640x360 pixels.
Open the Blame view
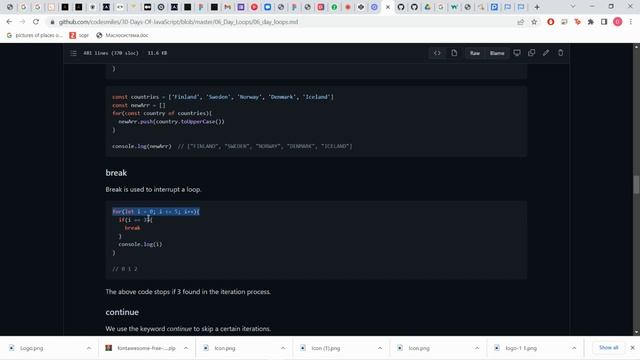tap(497, 53)
